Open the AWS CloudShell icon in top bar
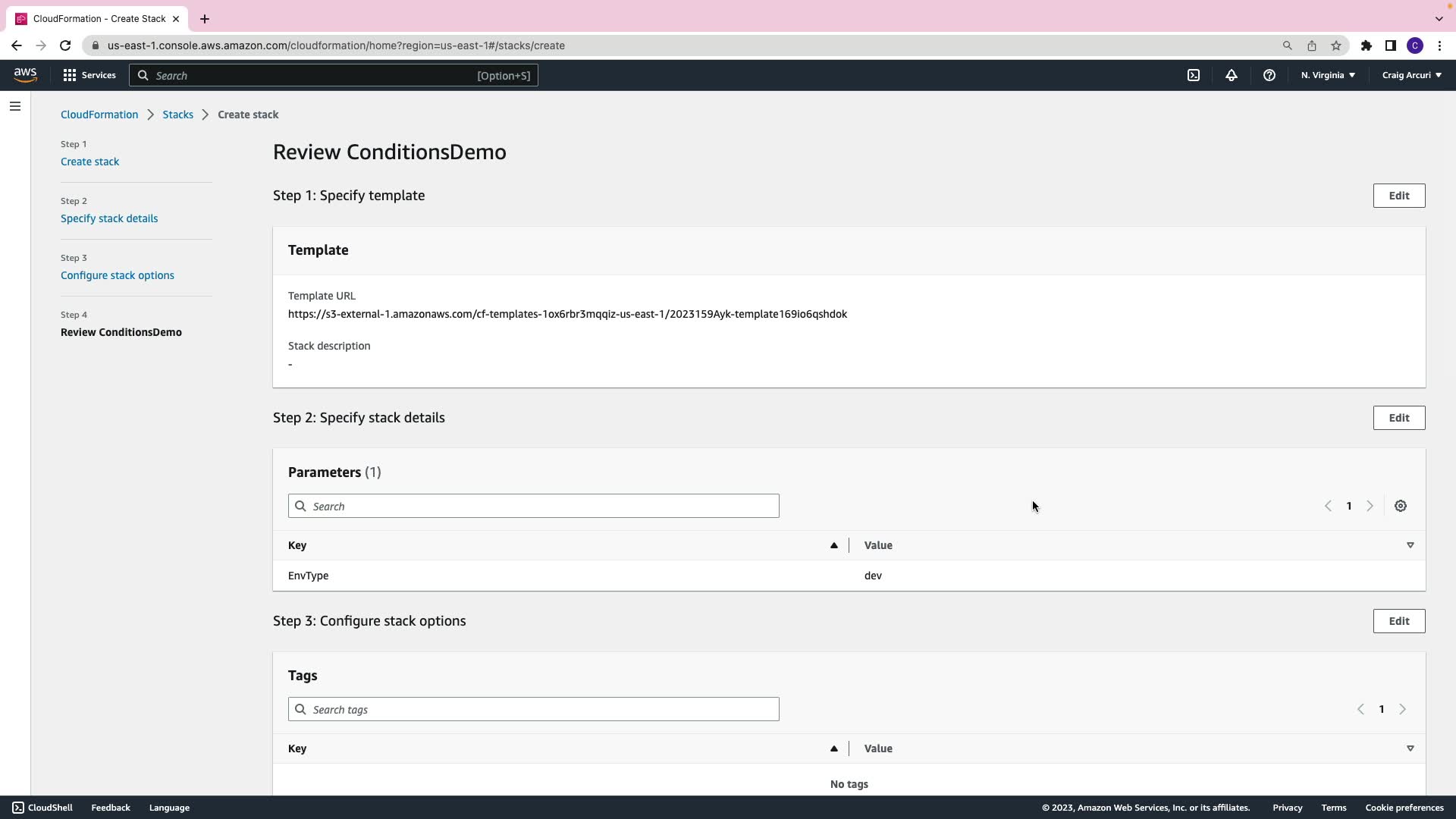 pos(1194,75)
